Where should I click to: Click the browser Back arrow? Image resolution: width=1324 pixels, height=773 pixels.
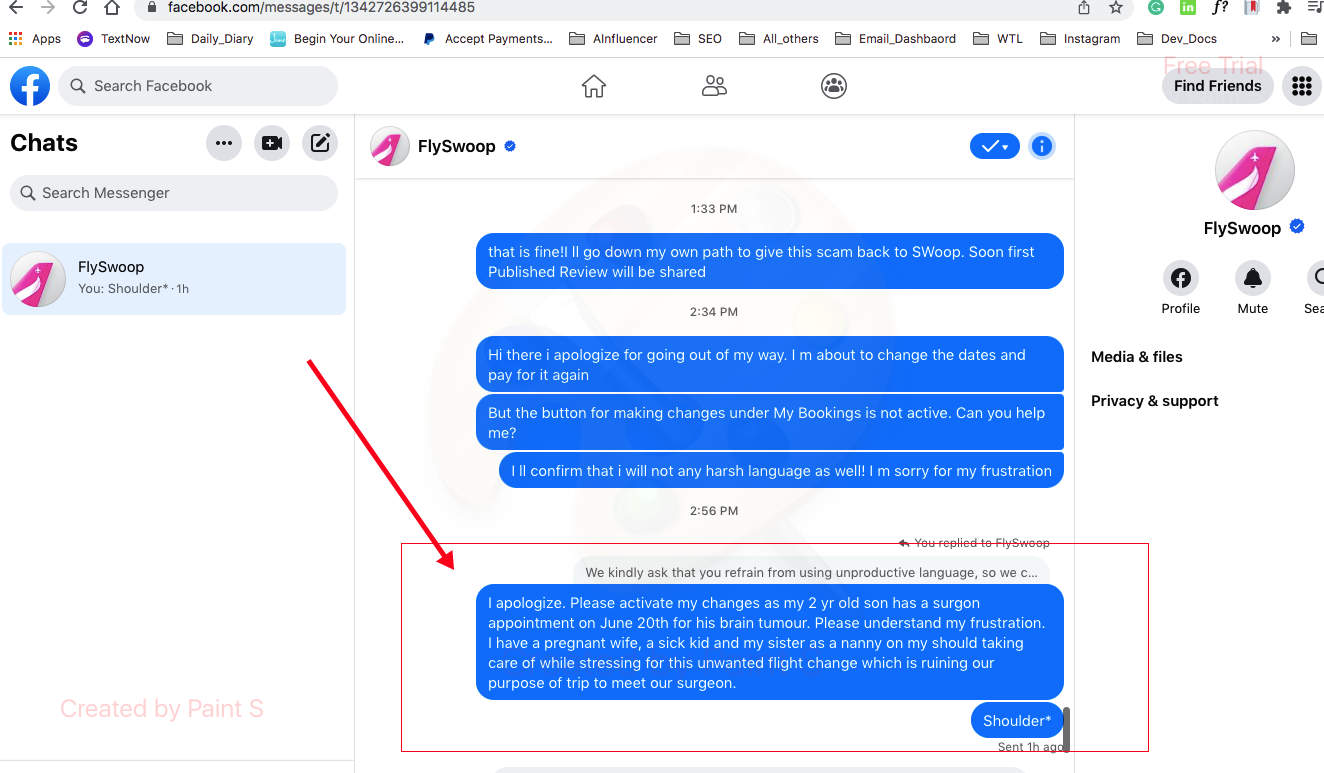tap(16, 8)
